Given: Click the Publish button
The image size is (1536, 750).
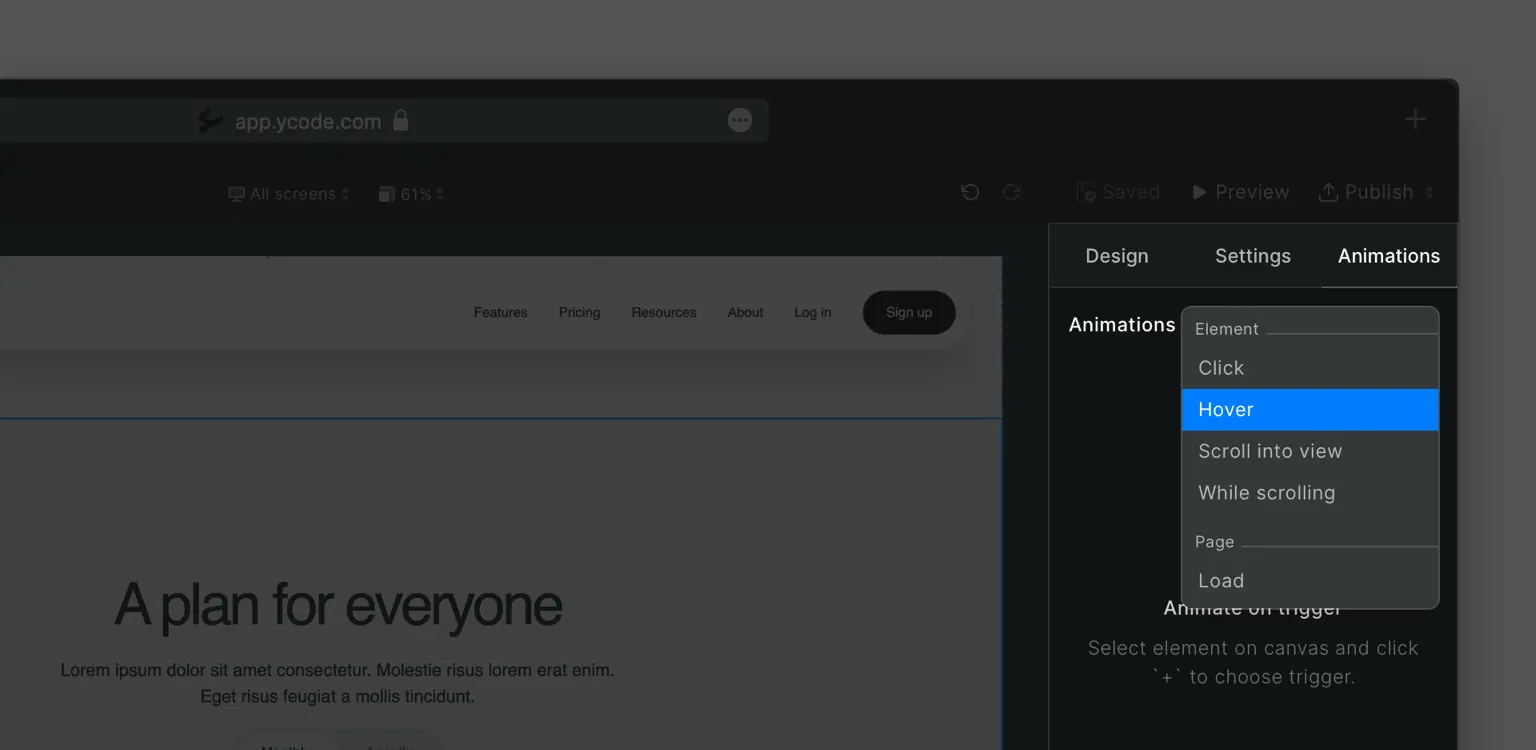Looking at the screenshot, I should click(1366, 192).
